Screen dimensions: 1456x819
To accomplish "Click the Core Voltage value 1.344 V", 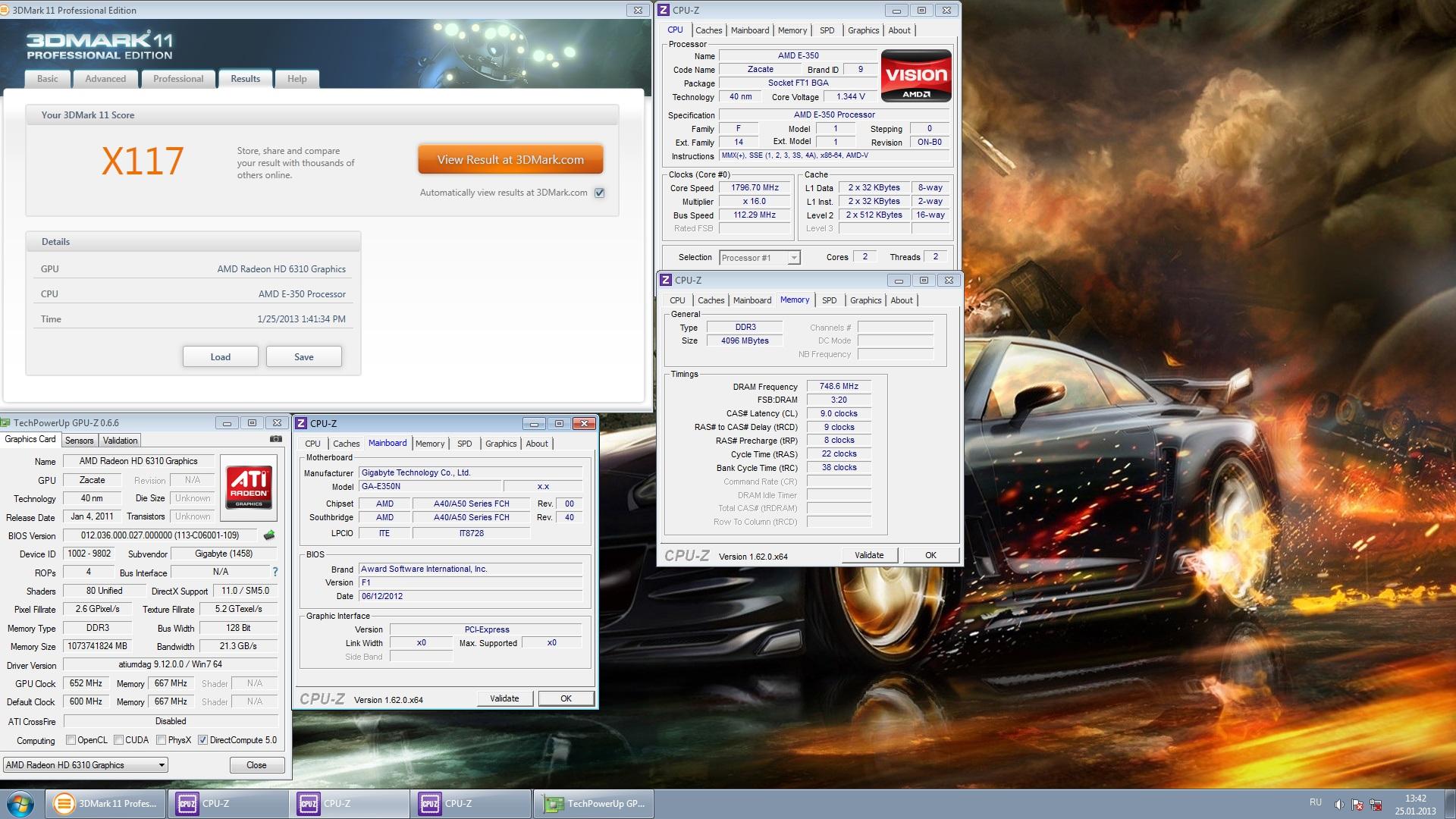I will (851, 97).
